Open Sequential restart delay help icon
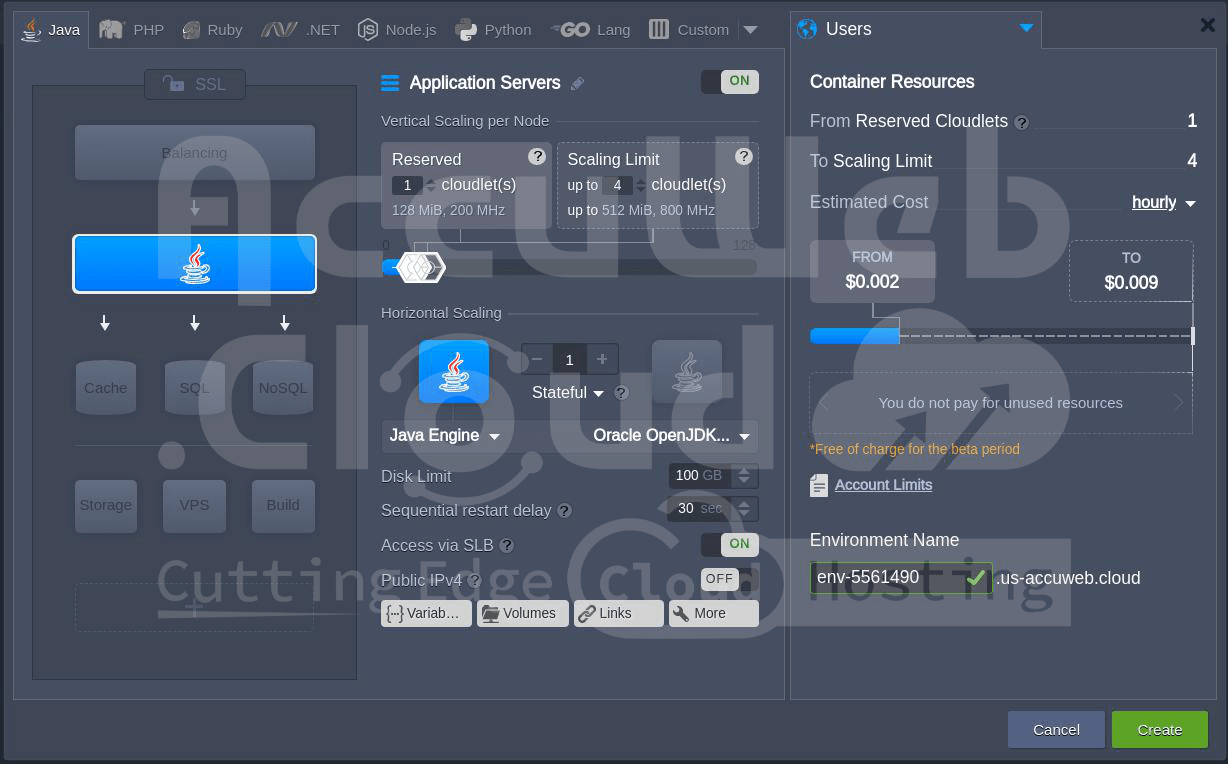 (x=565, y=511)
